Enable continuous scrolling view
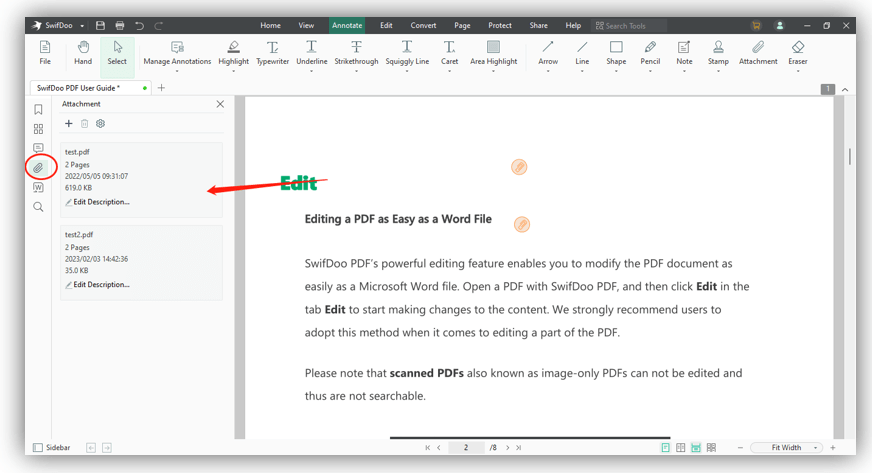 (x=696, y=447)
